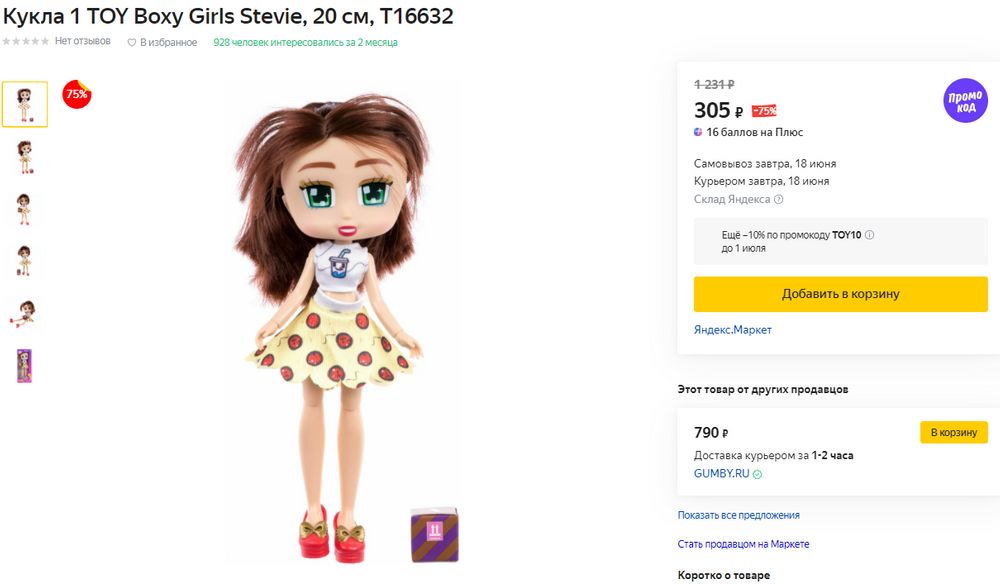Viewport: 1000px width, 585px height.
Task: Select the packaged doll box thumbnail
Action: coord(24,365)
